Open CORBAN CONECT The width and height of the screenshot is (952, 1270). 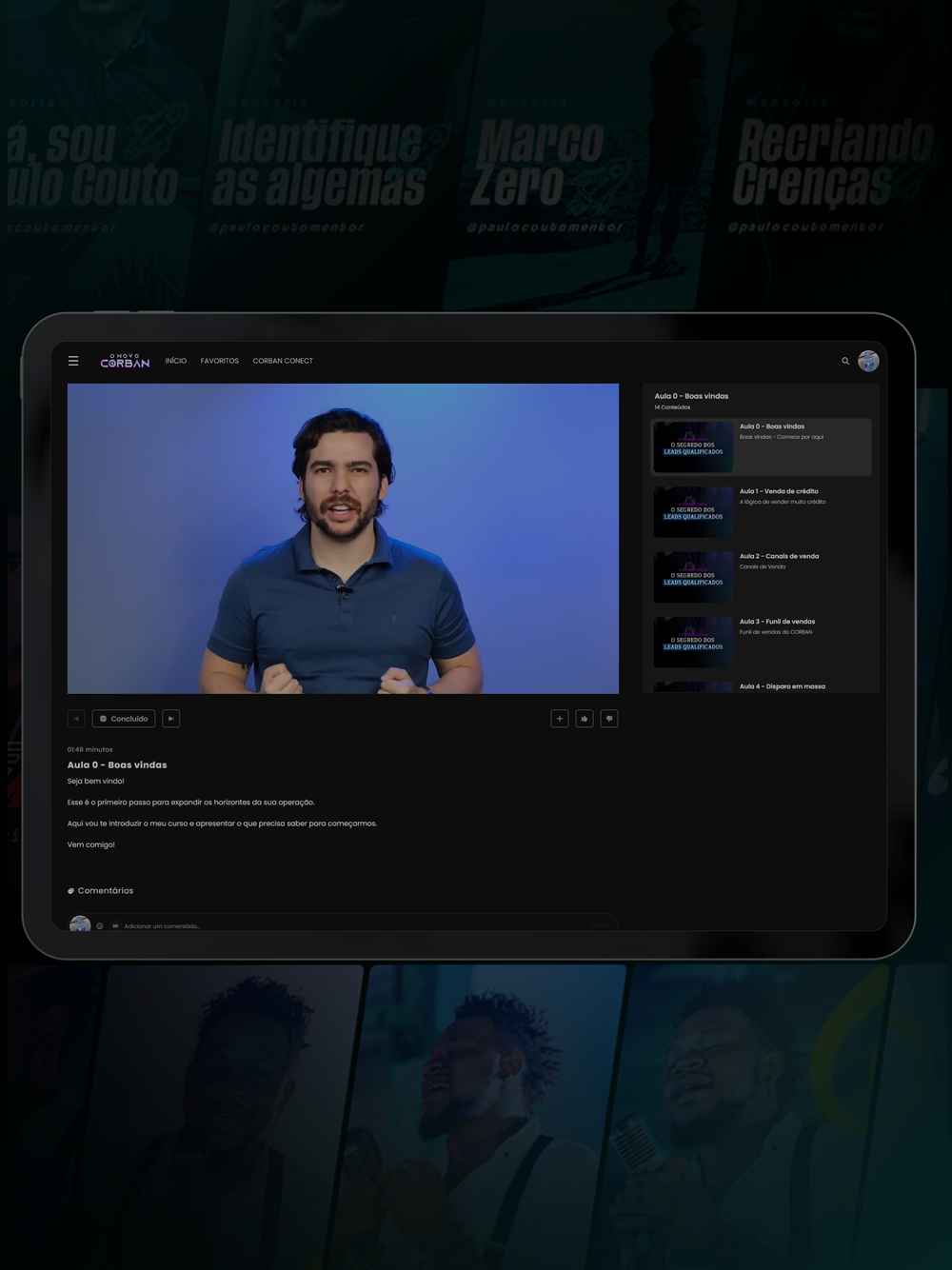[x=283, y=361]
